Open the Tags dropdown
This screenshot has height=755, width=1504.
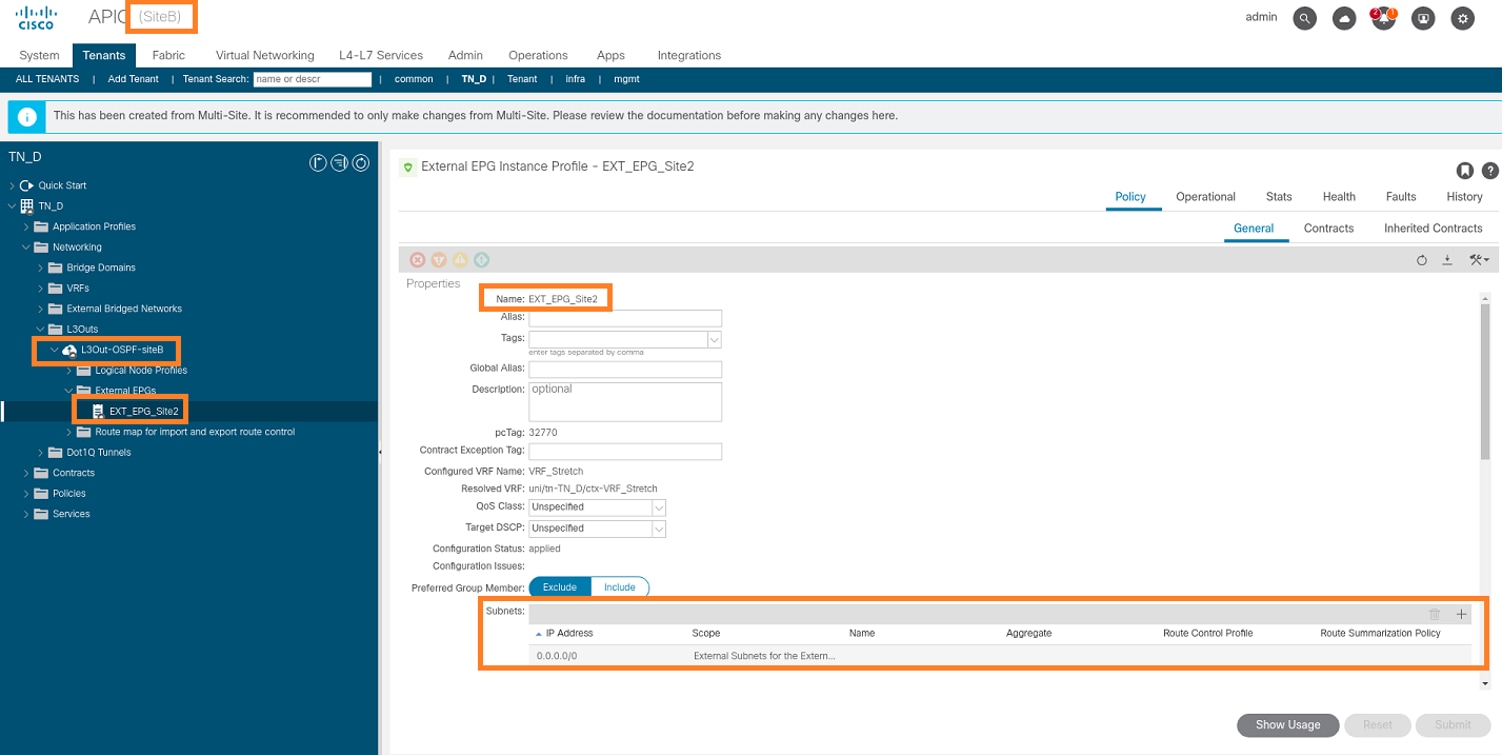(x=715, y=340)
